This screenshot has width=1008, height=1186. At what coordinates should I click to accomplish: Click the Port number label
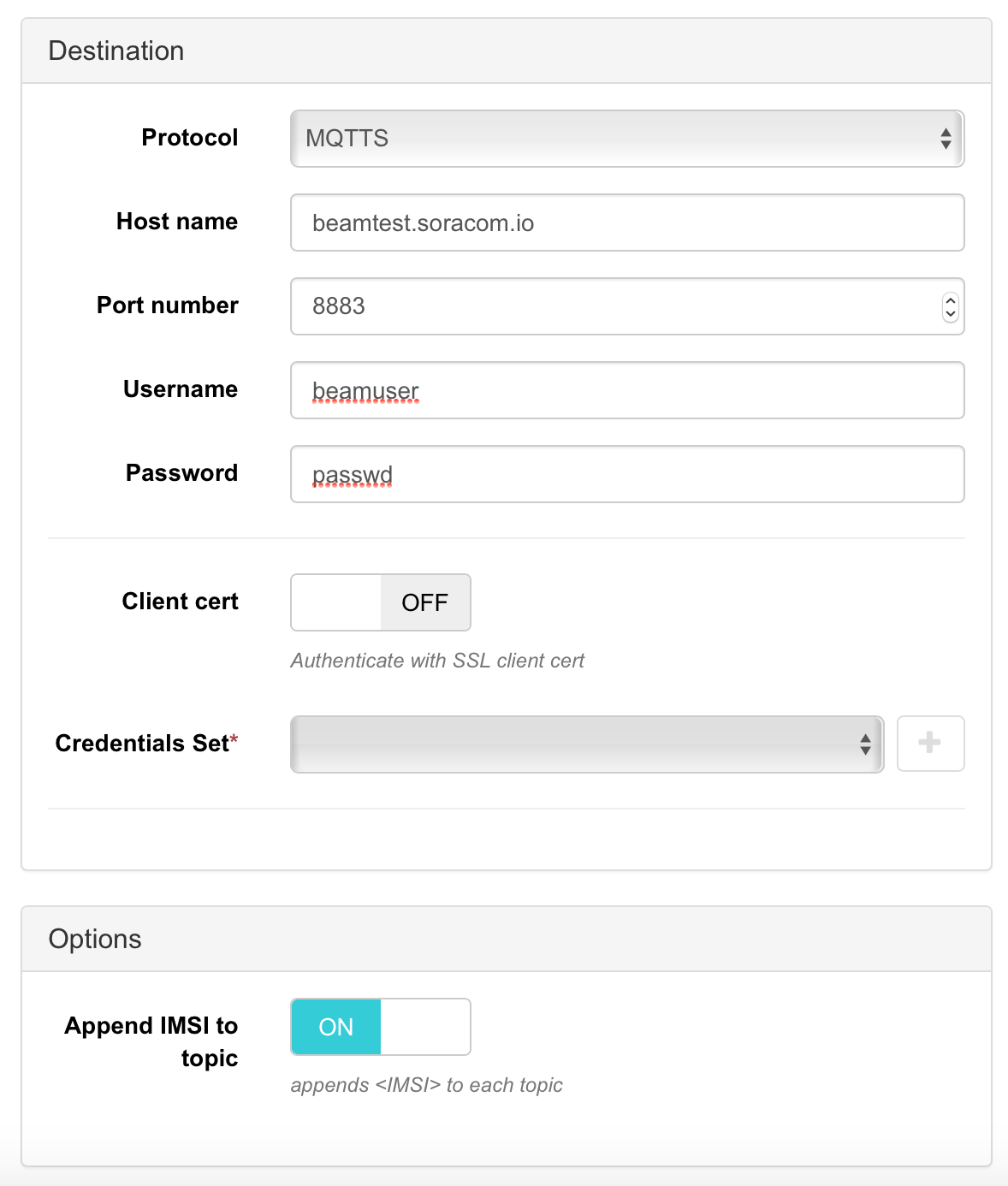pos(168,305)
